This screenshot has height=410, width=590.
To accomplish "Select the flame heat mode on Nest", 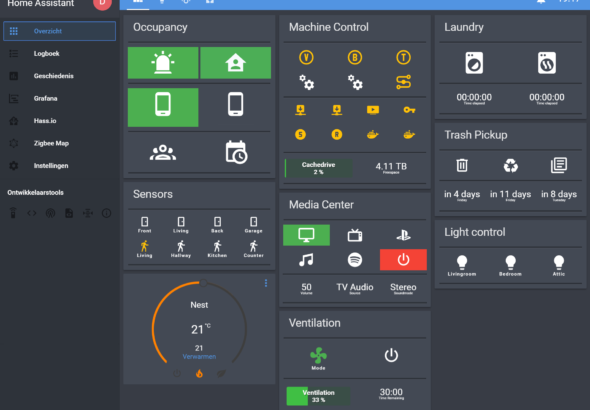I will (x=199, y=374).
